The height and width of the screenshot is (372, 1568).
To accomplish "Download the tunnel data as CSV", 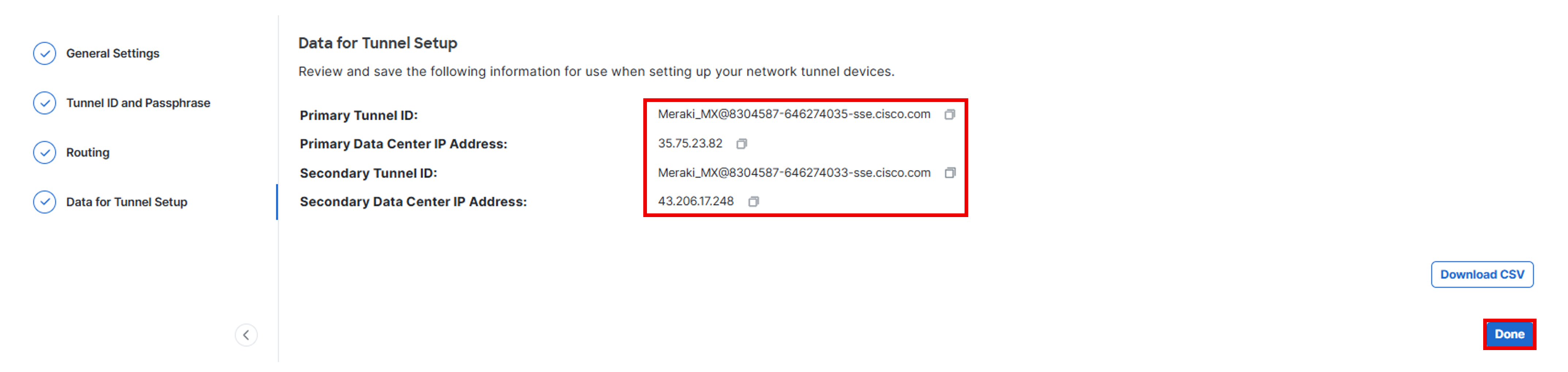I will pyautogui.click(x=1482, y=274).
